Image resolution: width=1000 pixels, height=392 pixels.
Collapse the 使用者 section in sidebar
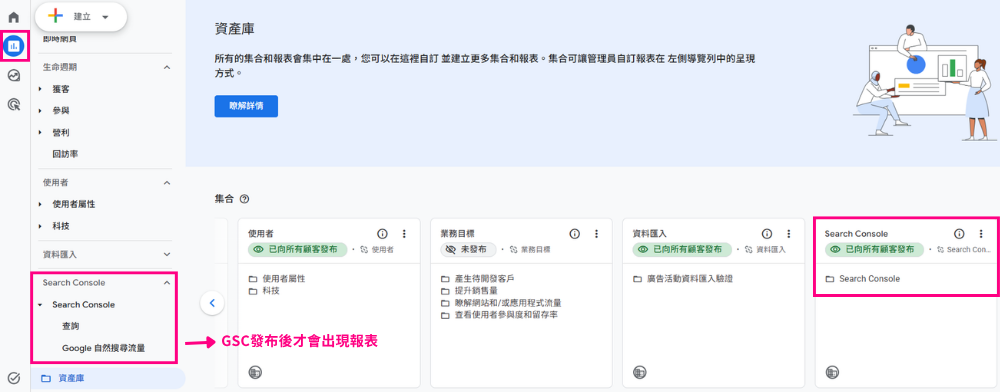pos(167,183)
